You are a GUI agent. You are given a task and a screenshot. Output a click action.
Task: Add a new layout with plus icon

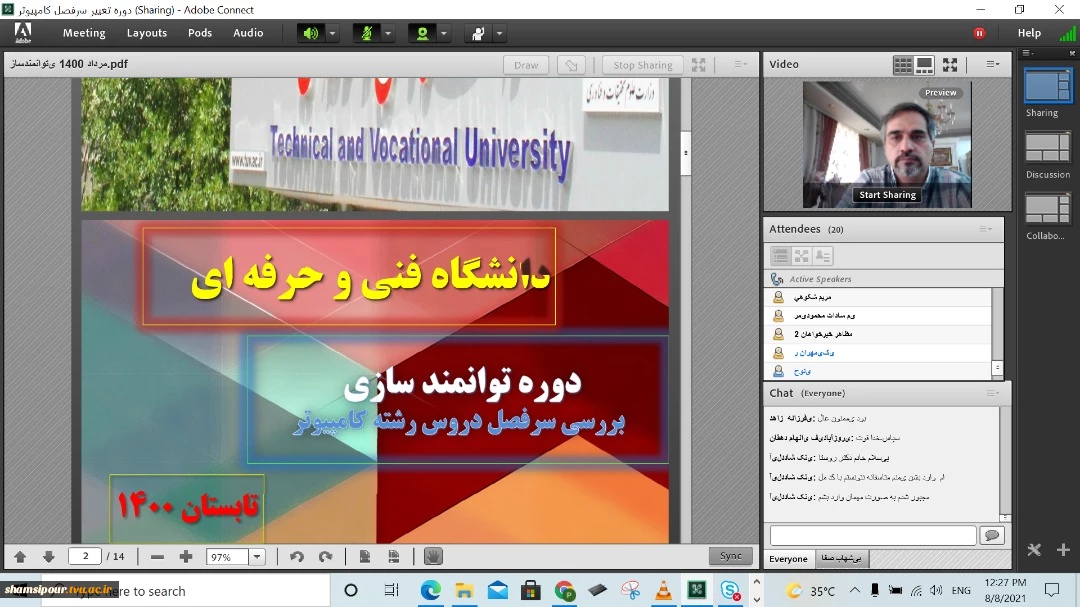(x=1063, y=550)
